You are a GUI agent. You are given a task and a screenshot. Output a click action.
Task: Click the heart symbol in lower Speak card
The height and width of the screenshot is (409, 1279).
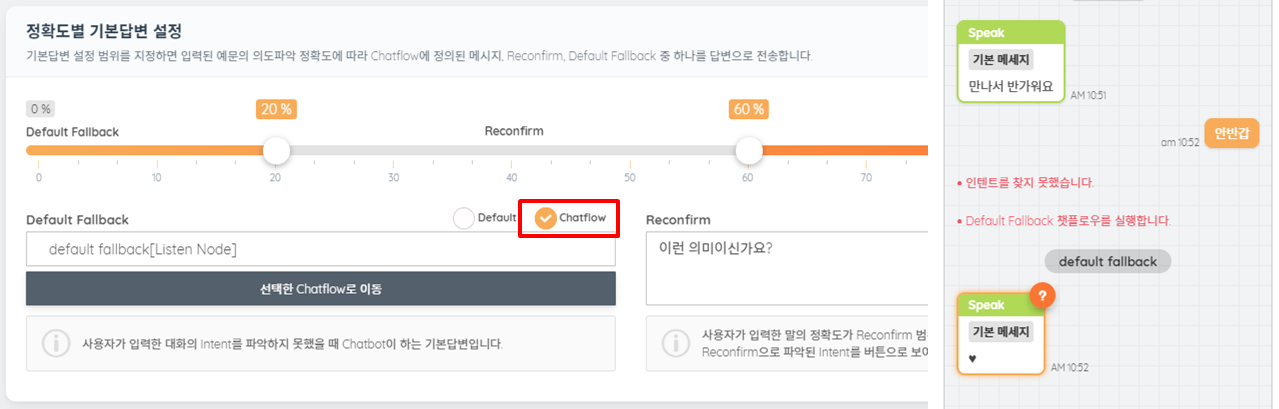tap(974, 358)
